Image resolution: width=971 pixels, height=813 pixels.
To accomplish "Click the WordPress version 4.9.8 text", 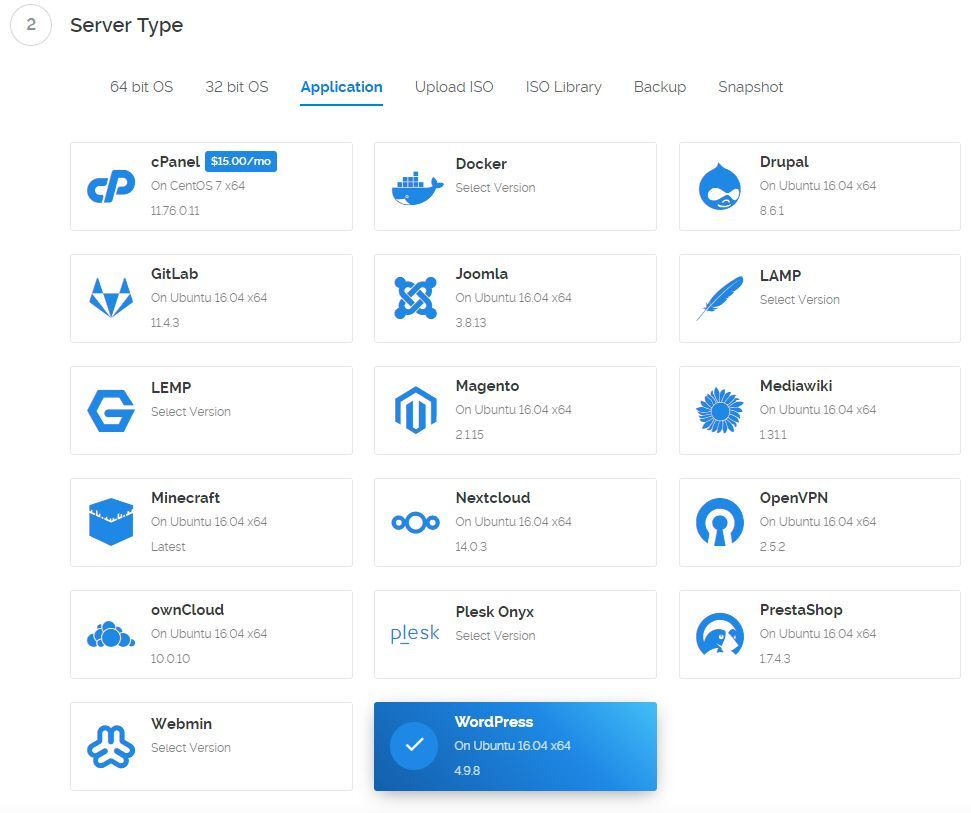I will [467, 771].
